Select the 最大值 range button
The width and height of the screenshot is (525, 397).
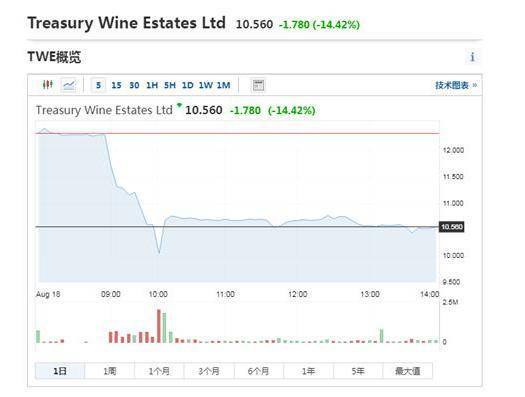[407, 371]
